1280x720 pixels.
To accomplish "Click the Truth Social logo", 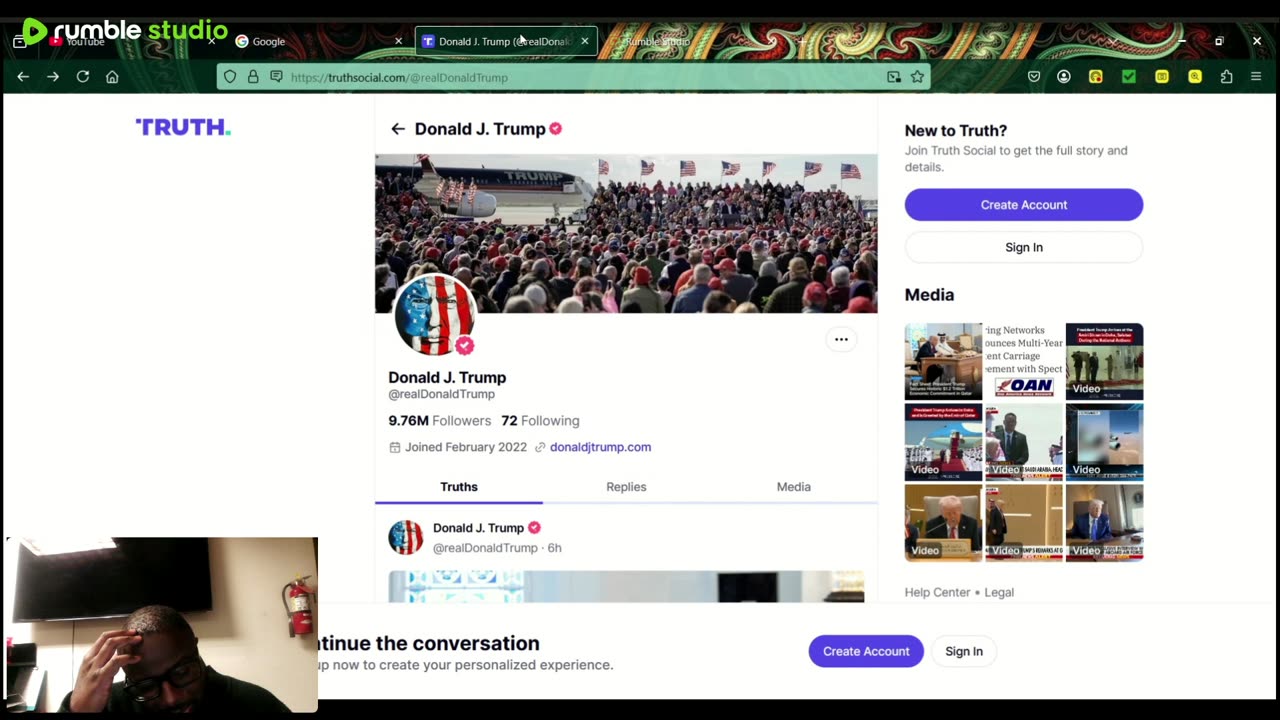I will point(183,127).
